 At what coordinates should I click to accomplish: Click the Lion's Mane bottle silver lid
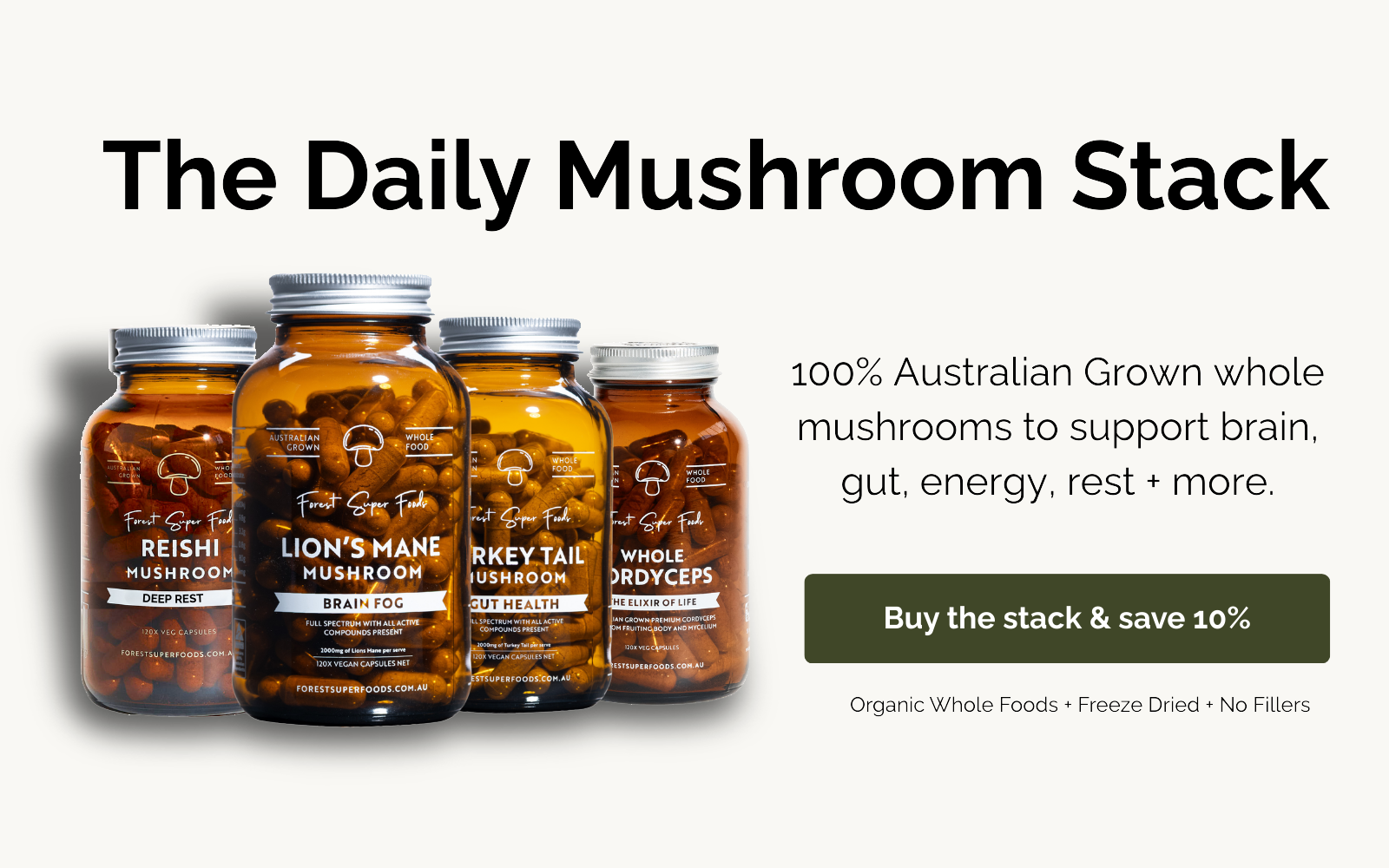click(x=350, y=295)
